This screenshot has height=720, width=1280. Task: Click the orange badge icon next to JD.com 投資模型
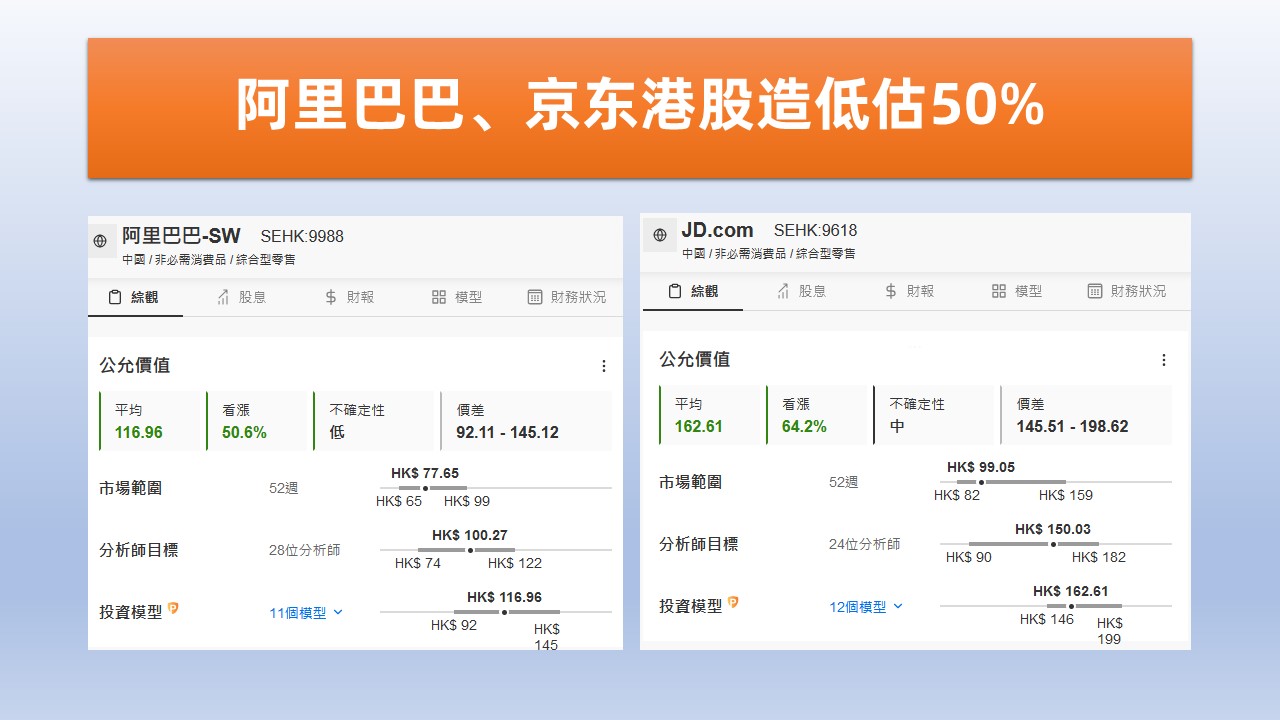pos(733,602)
